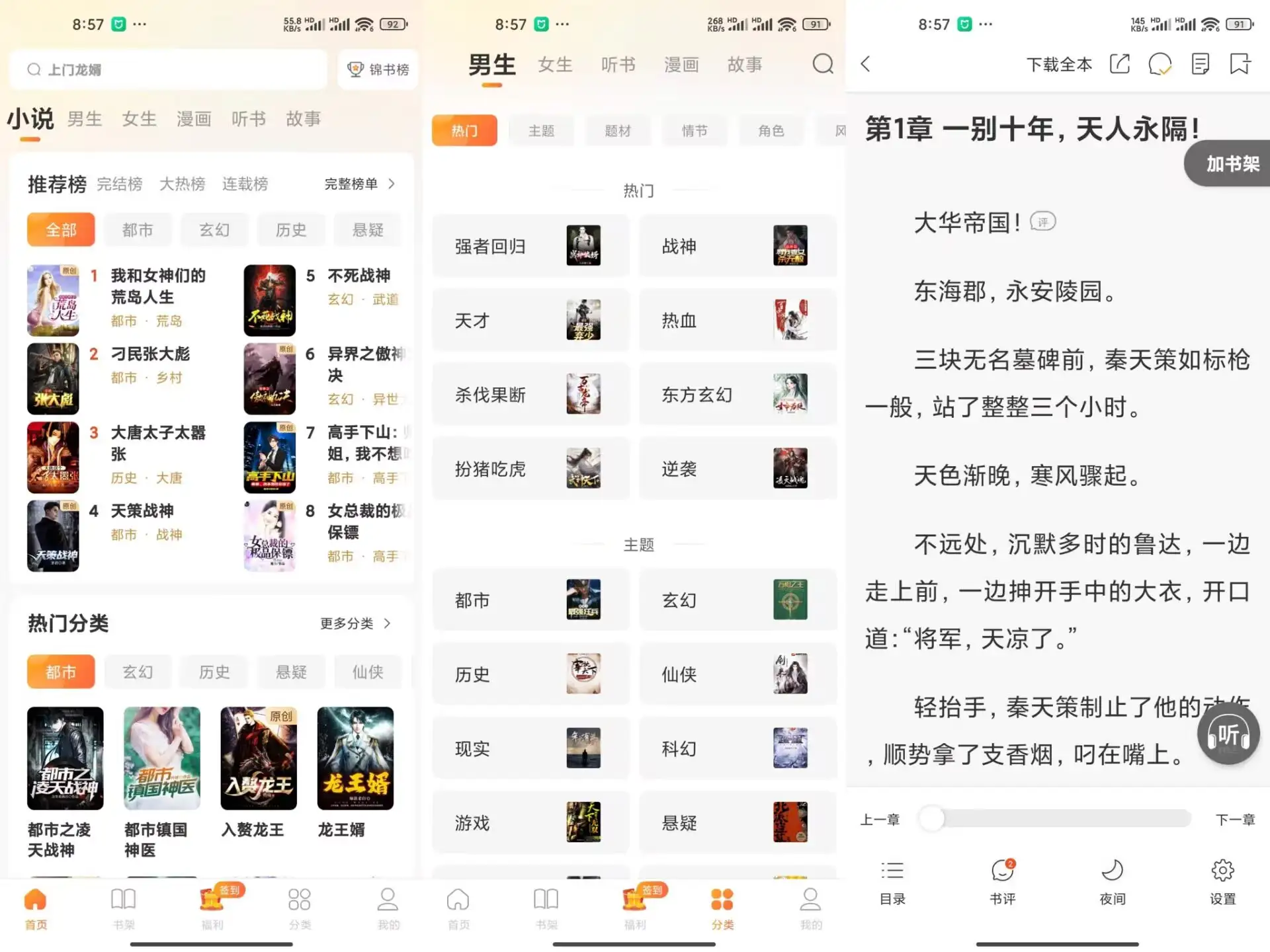The image size is (1270, 952).
Task: Tap the back arrow on the reading page
Action: [865, 64]
